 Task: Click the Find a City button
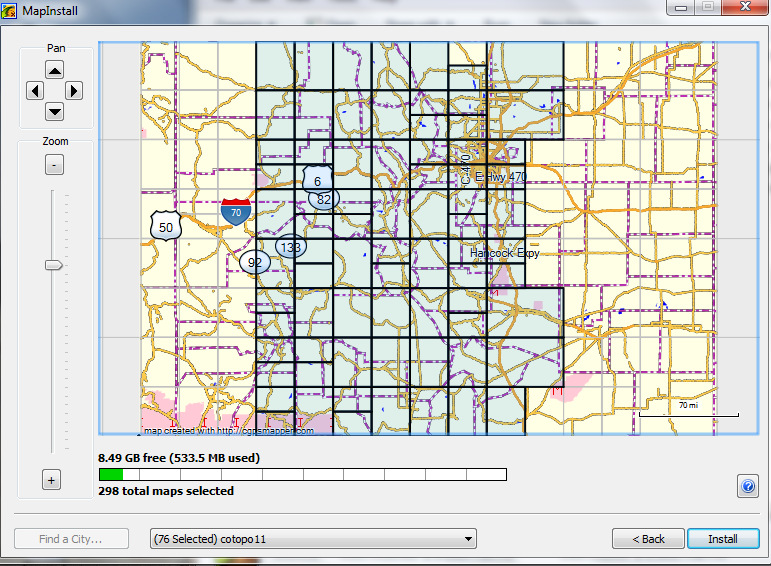(x=70, y=539)
